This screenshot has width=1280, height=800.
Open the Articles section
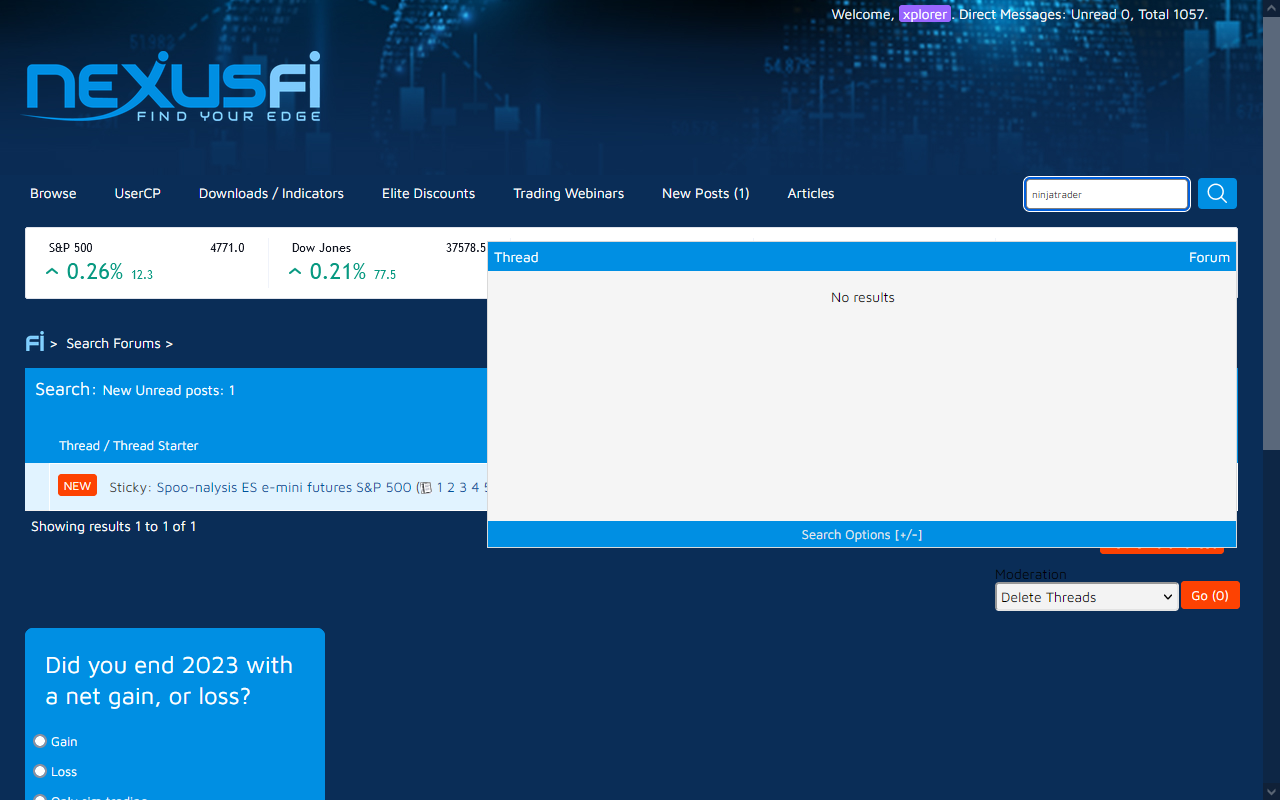(x=811, y=193)
